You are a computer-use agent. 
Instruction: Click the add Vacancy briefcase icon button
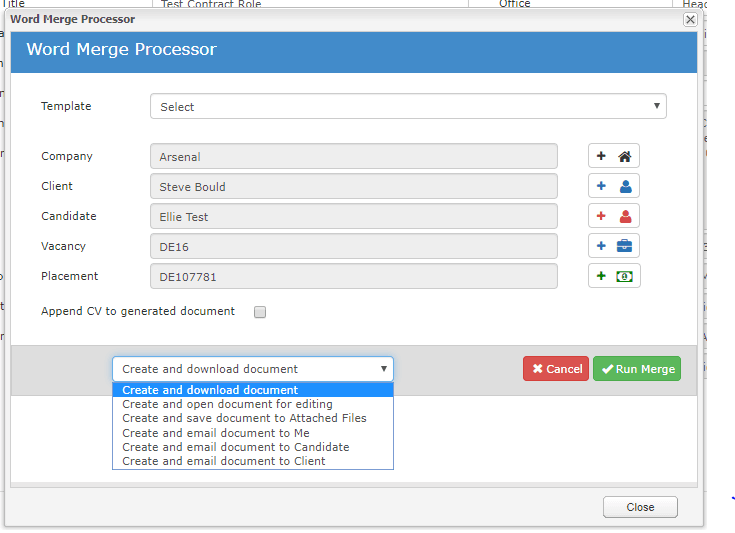pos(613,246)
